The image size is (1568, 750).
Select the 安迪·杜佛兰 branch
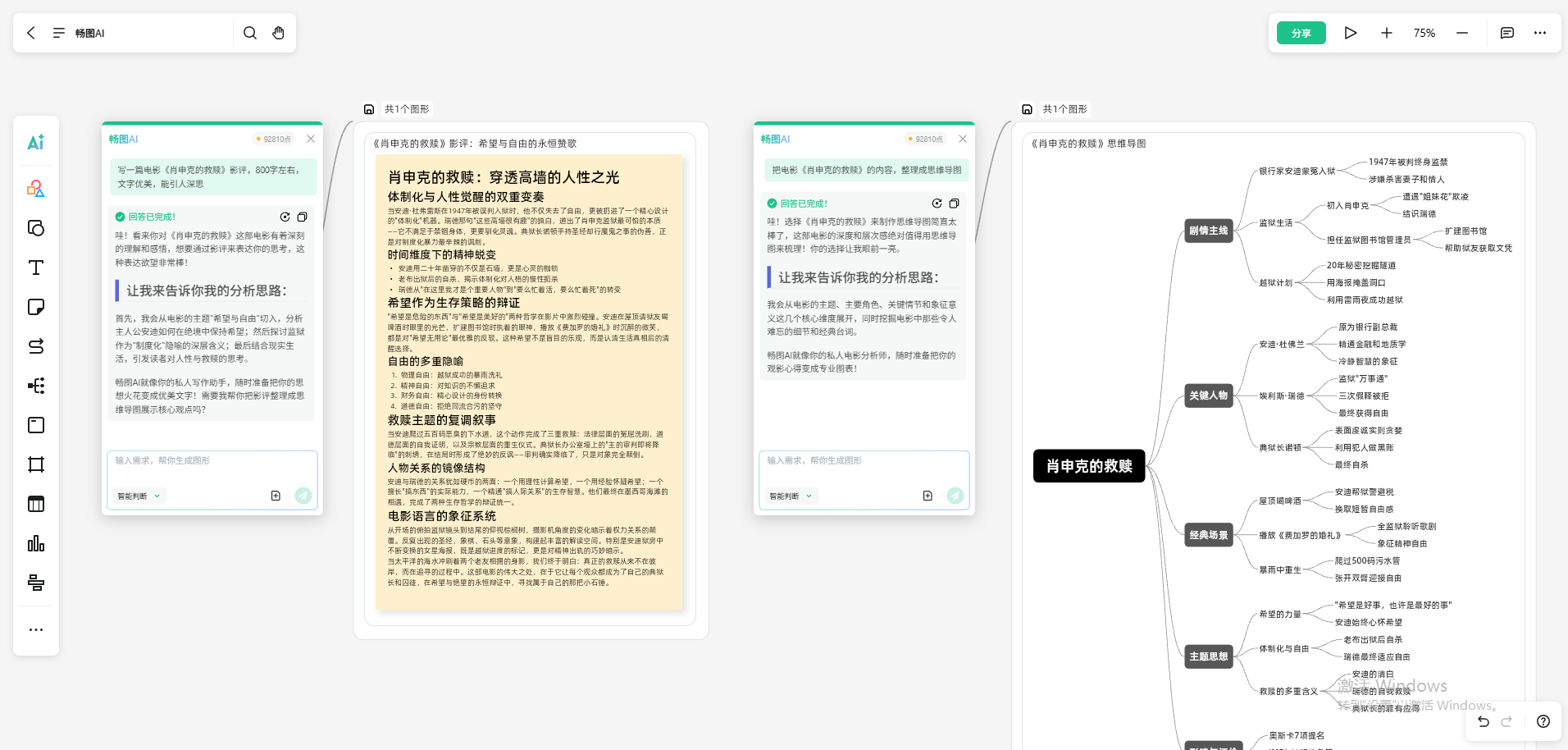pos(1282,344)
